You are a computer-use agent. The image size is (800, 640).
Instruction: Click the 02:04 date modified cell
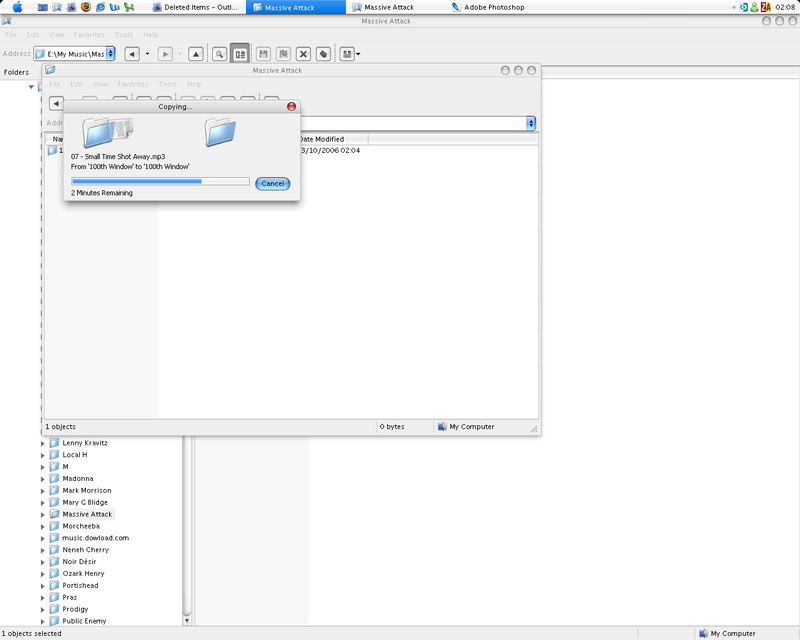pos(330,151)
